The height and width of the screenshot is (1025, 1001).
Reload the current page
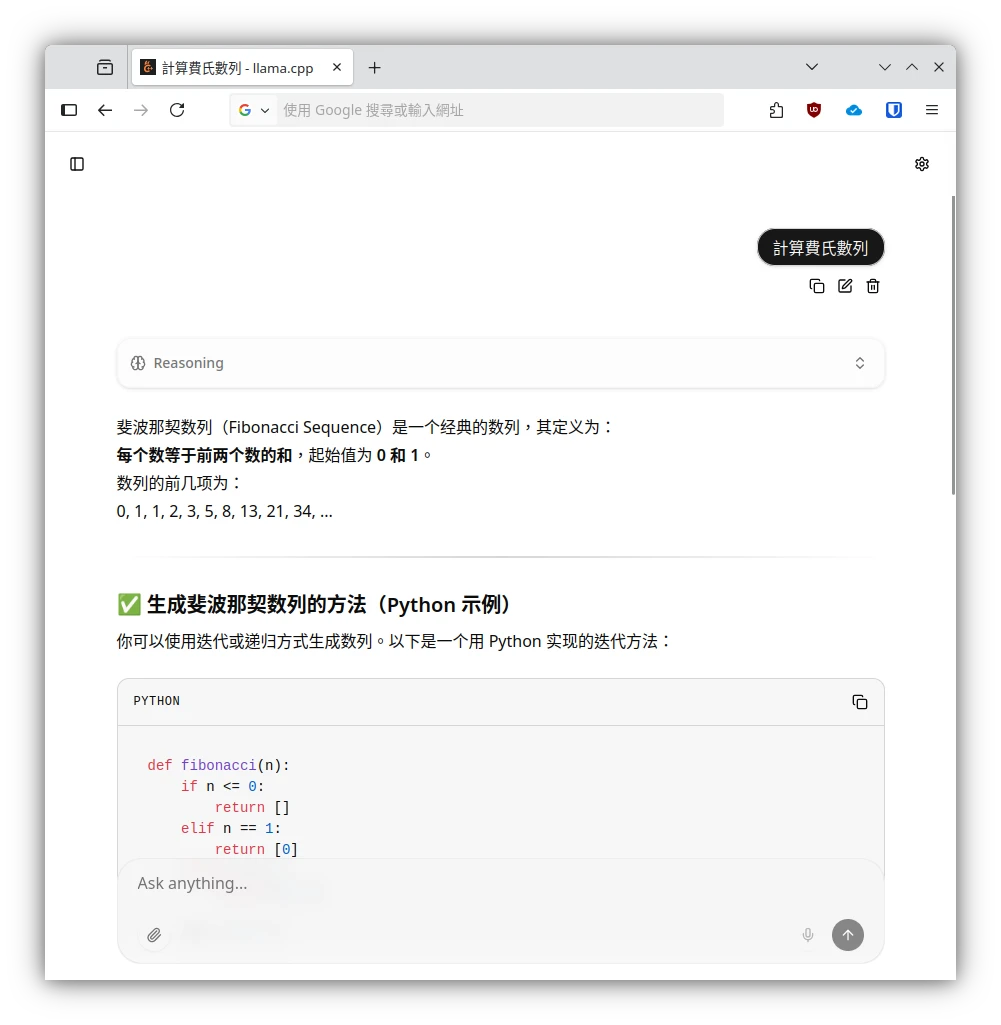pos(177,110)
